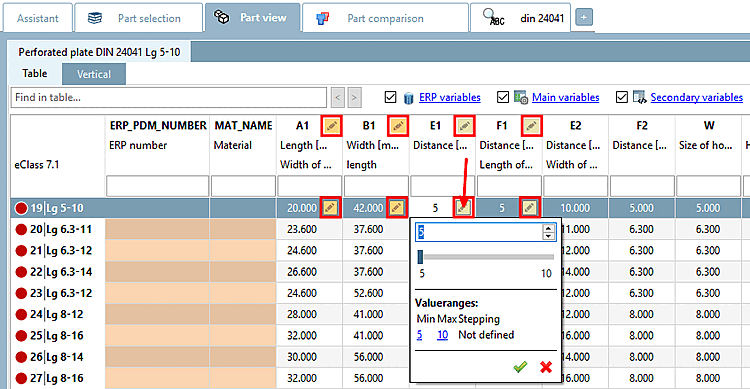
Task: Click Part comparison tab icon
Action: 322,18
